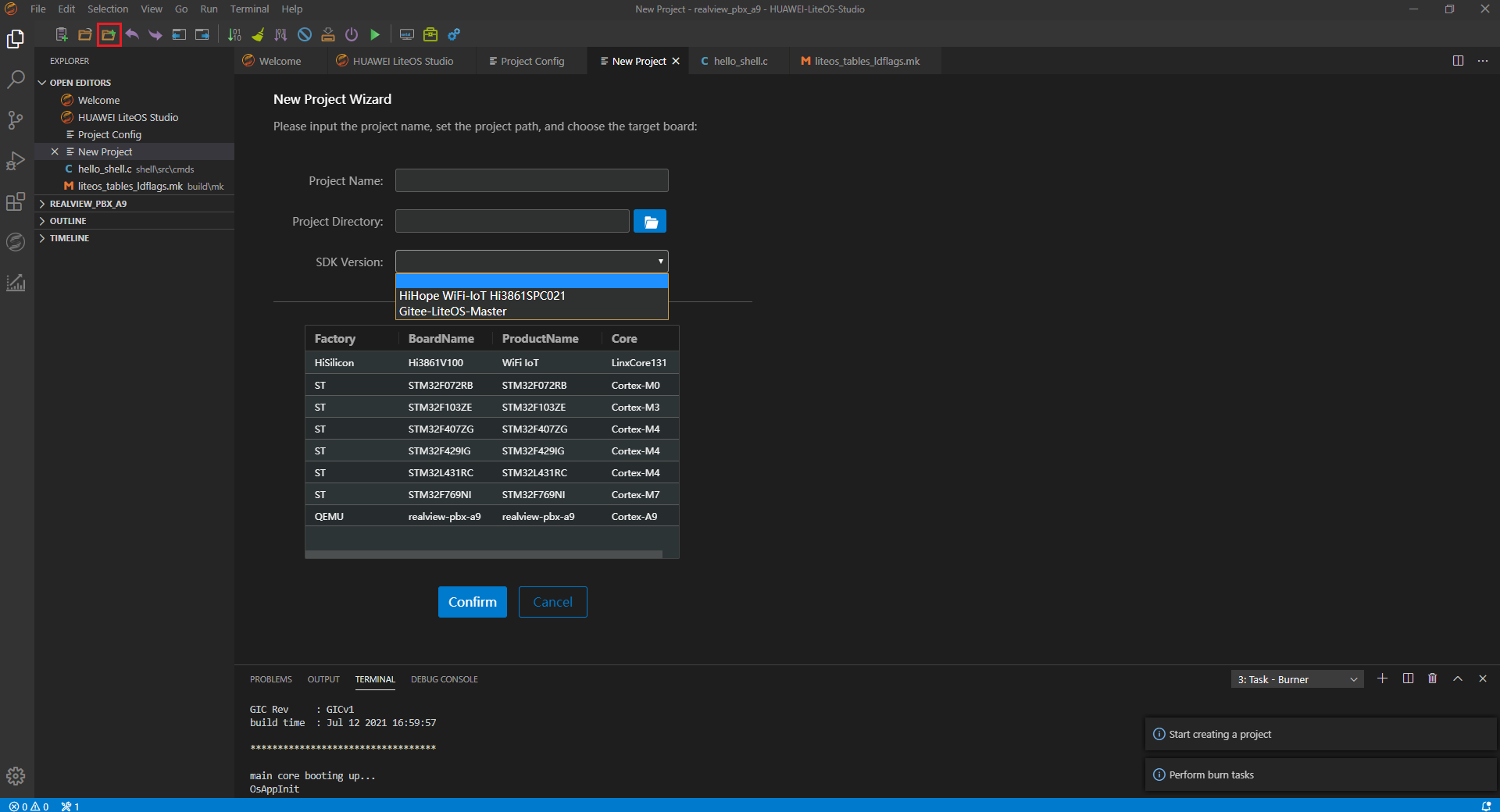Click the Burn download icon

(328, 34)
